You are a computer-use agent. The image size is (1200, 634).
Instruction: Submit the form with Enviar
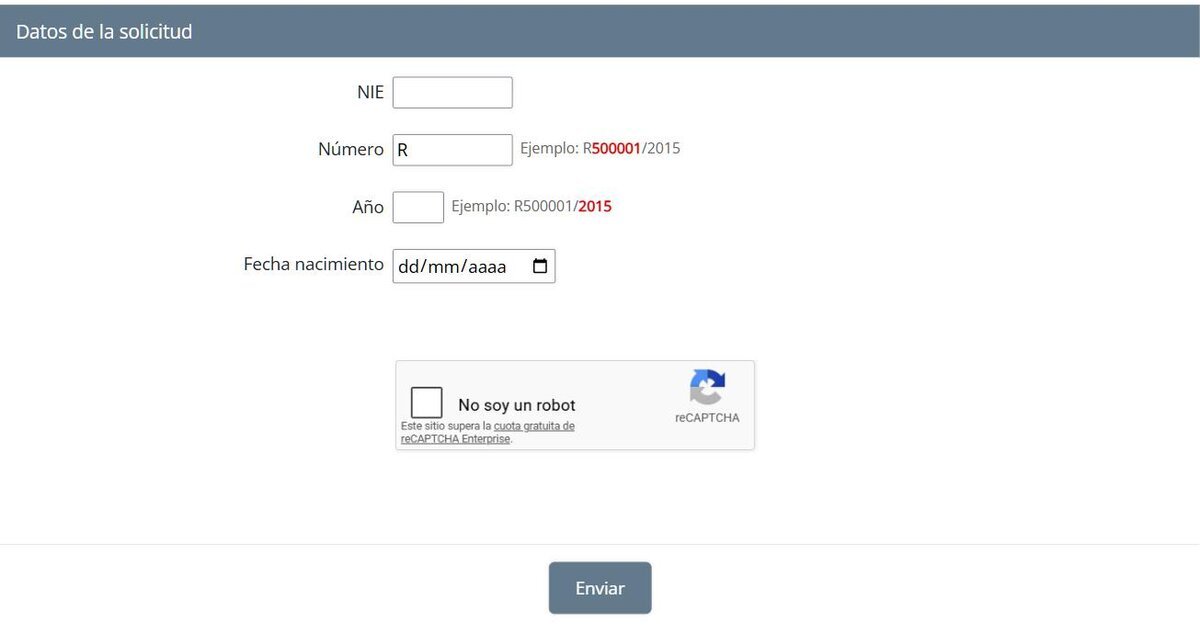click(x=600, y=588)
